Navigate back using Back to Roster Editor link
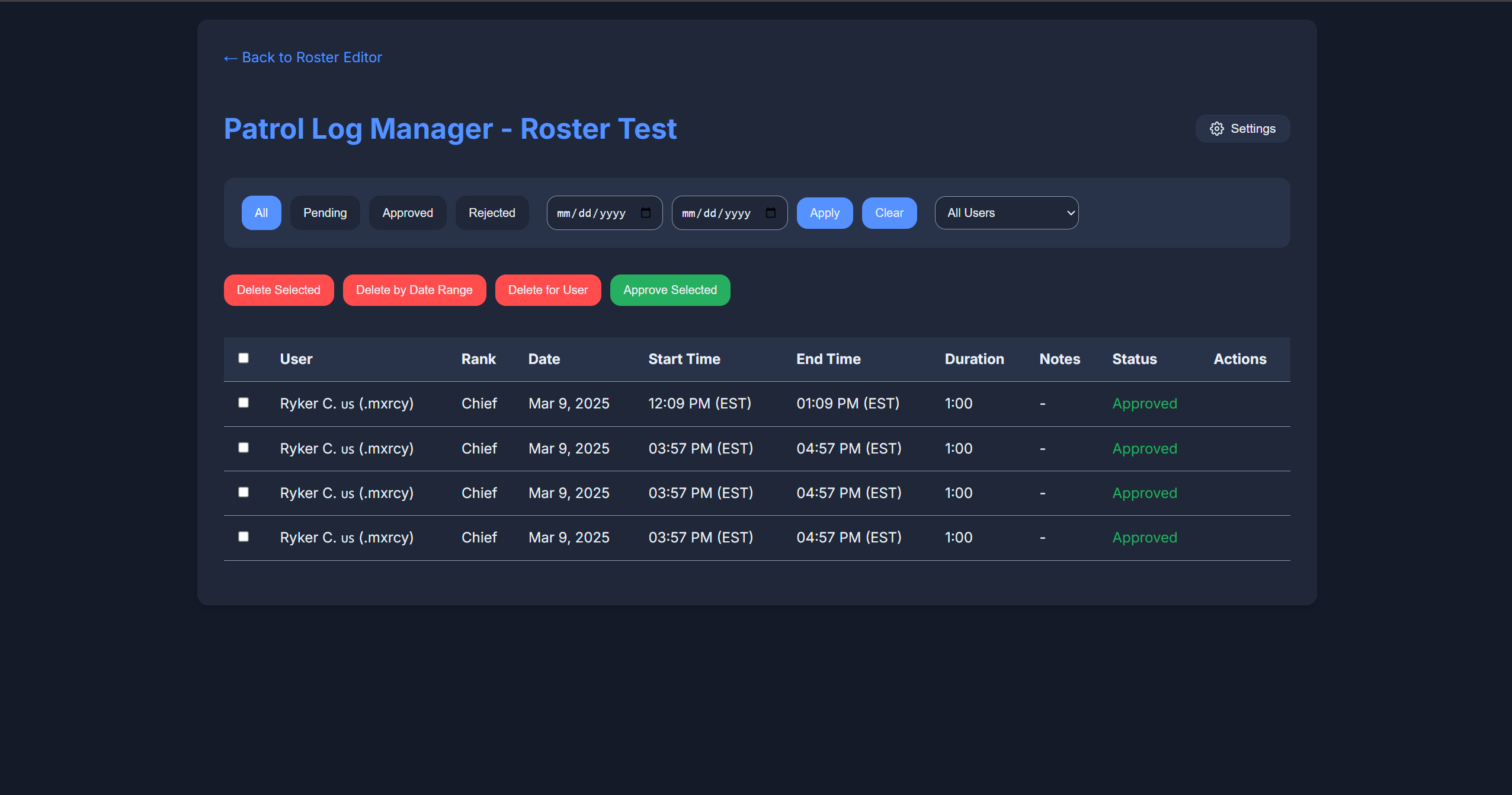 tap(302, 57)
